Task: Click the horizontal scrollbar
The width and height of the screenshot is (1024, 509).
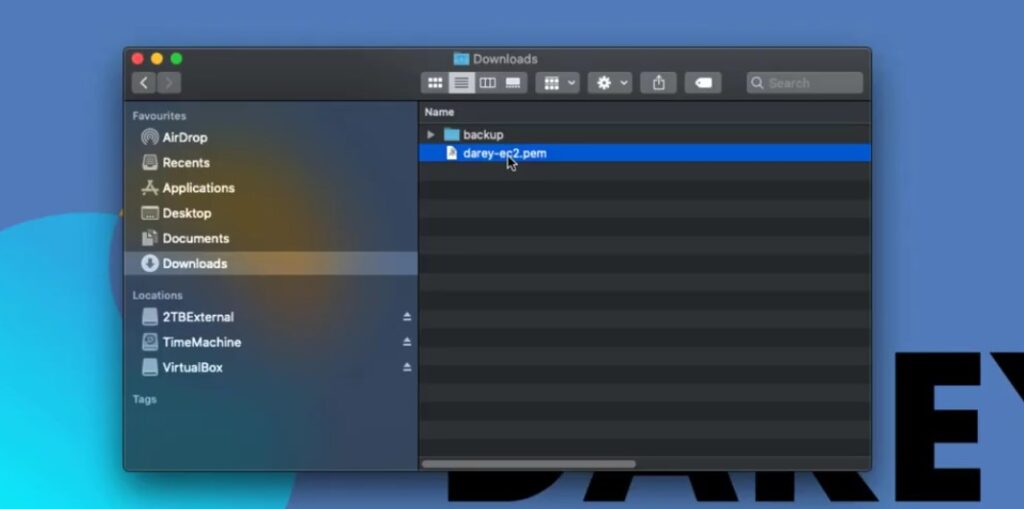Action: coord(528,464)
